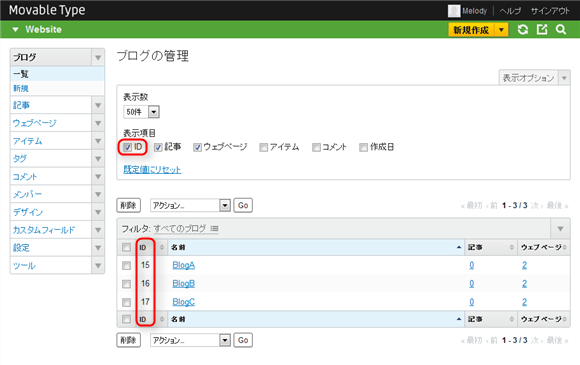Uncheck the ウェブページ display checkbox
This screenshot has width=580, height=365.
(x=197, y=147)
